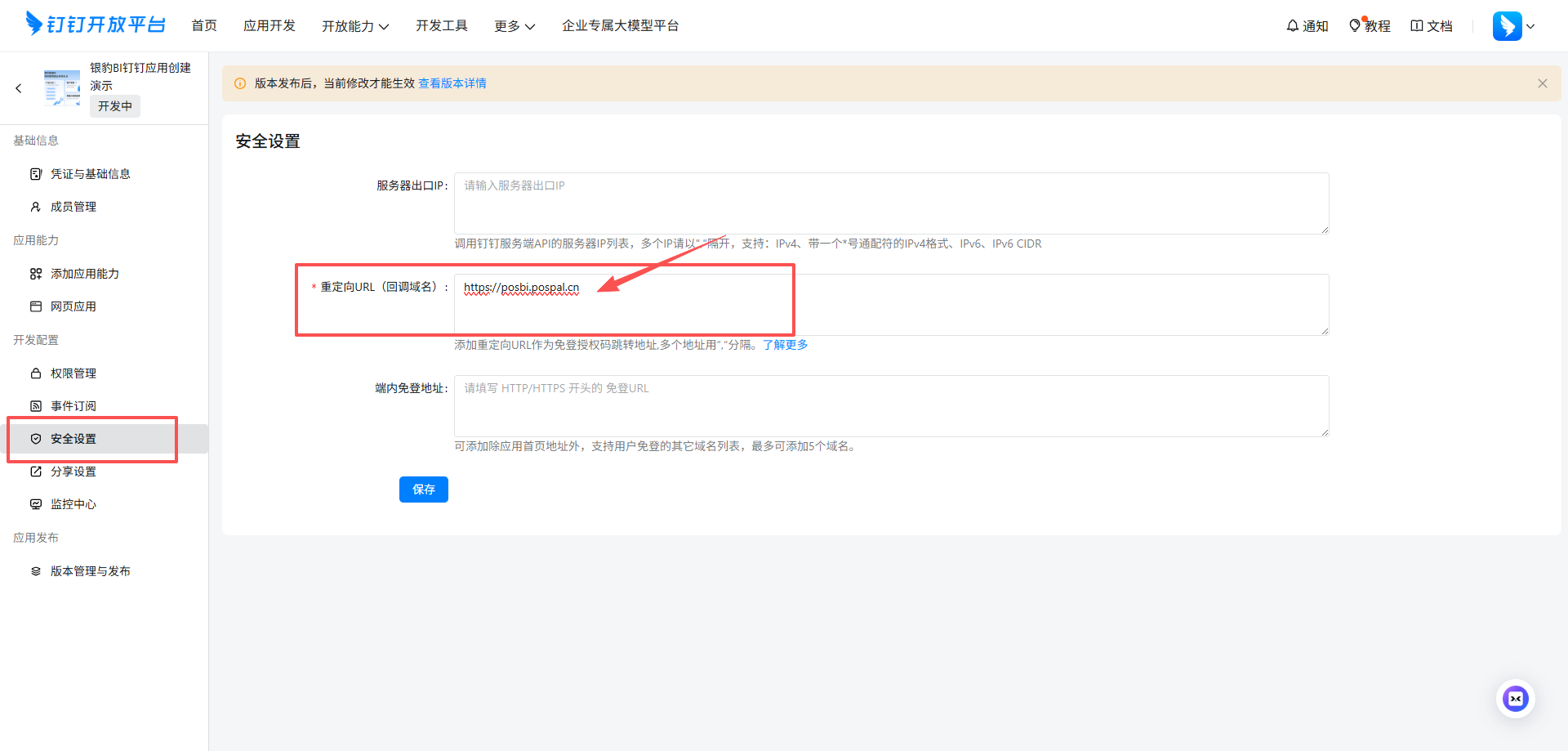This screenshot has width=1568, height=751.
Task: Click the floating feedback icon bottom-right
Action: (1516, 699)
